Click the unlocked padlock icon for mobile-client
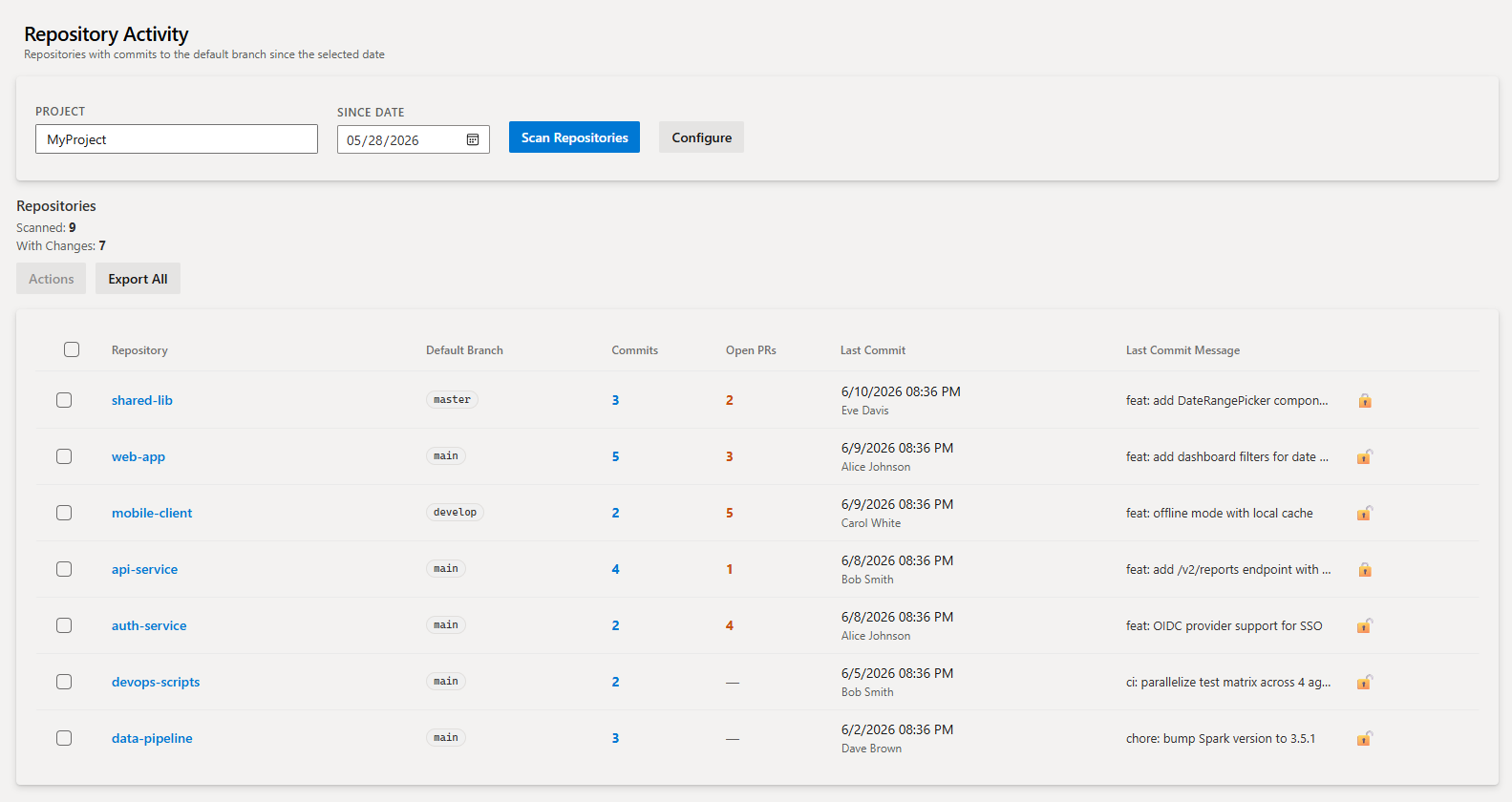 click(x=1365, y=513)
